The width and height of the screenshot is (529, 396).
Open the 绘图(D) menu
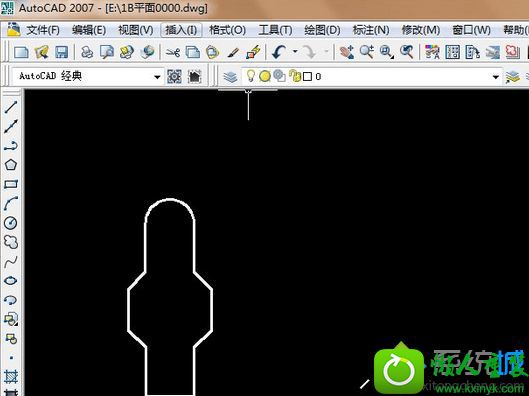click(322, 30)
